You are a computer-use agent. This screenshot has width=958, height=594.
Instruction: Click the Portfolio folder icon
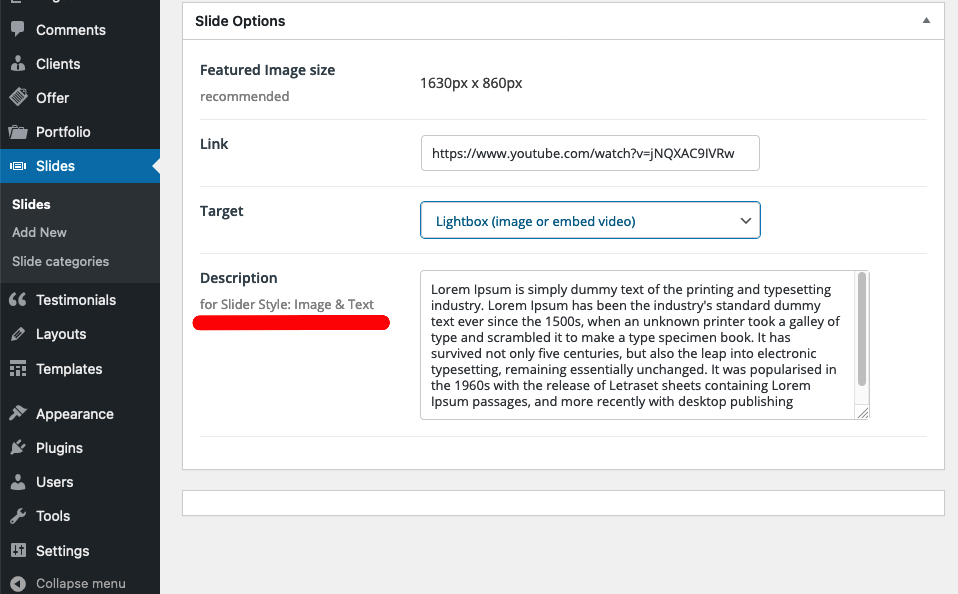(18, 131)
